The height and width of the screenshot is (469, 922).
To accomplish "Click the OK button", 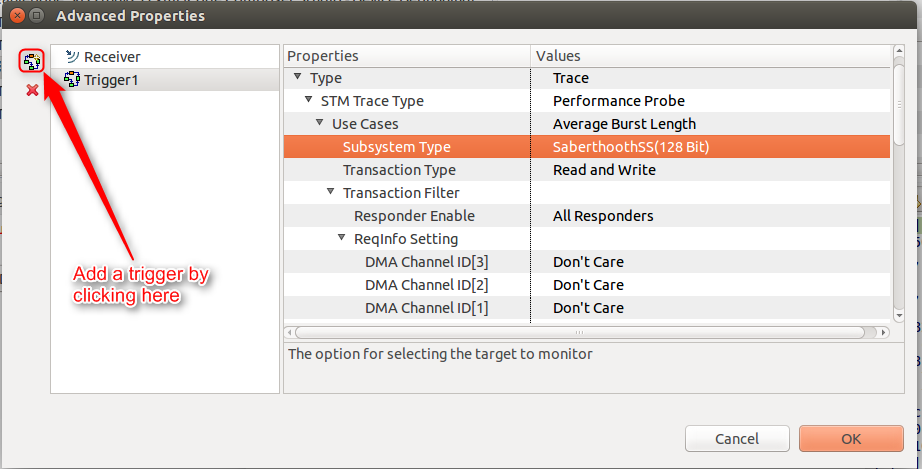I will pos(851,438).
